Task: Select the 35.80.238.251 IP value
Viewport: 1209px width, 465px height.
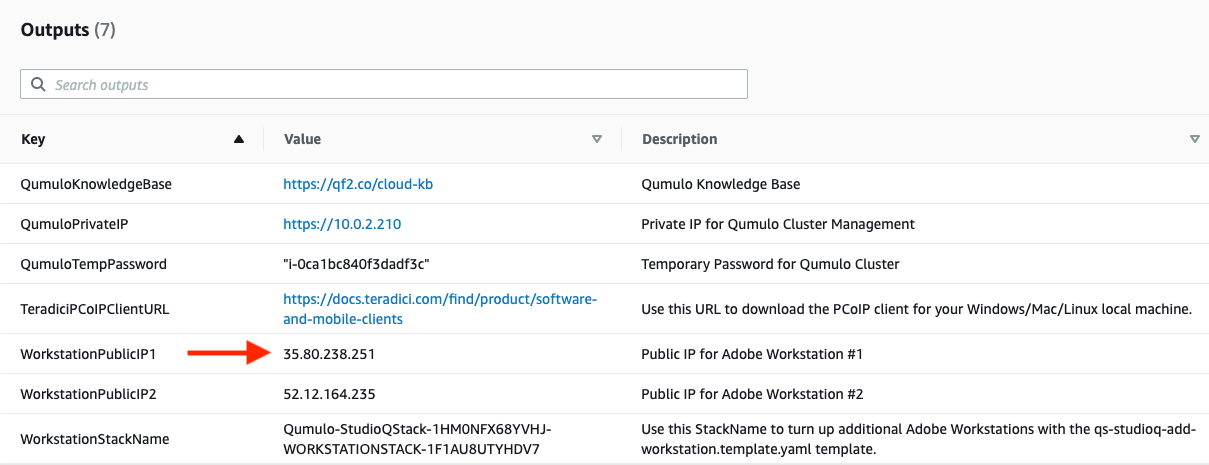Action: point(329,354)
